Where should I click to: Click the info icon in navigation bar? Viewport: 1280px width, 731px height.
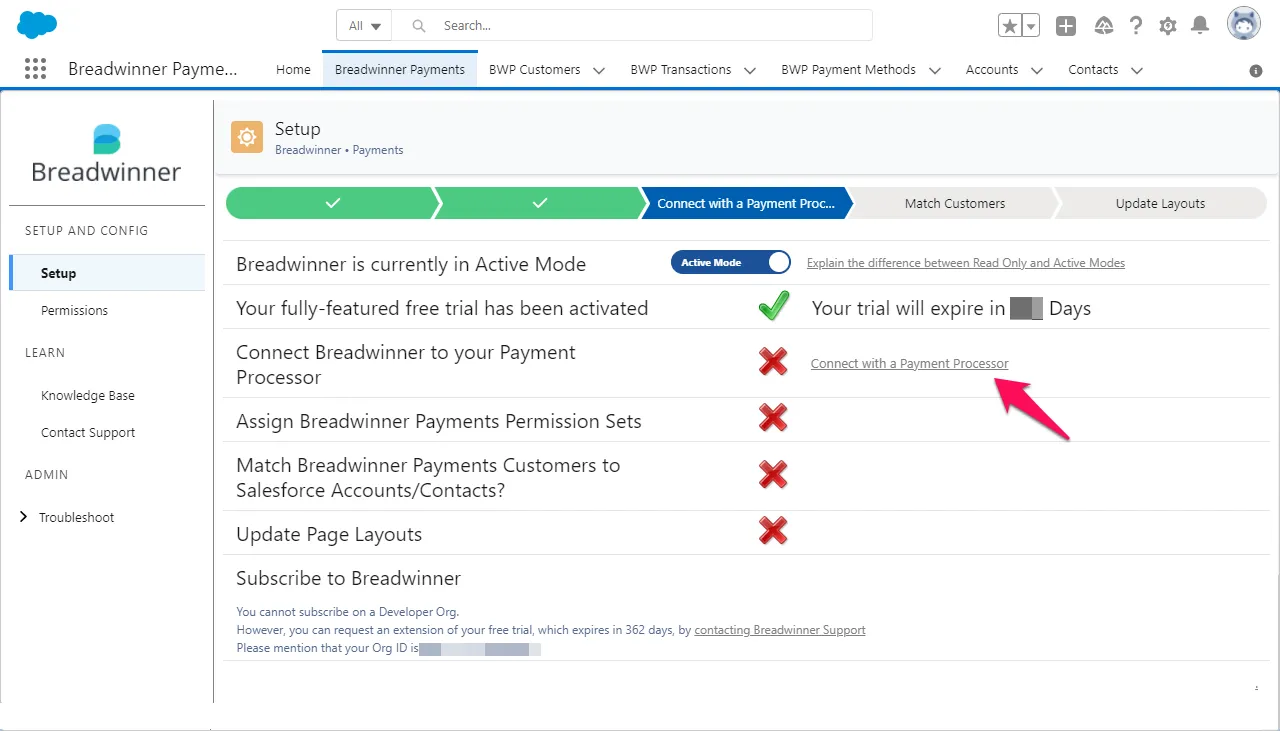tap(1256, 71)
